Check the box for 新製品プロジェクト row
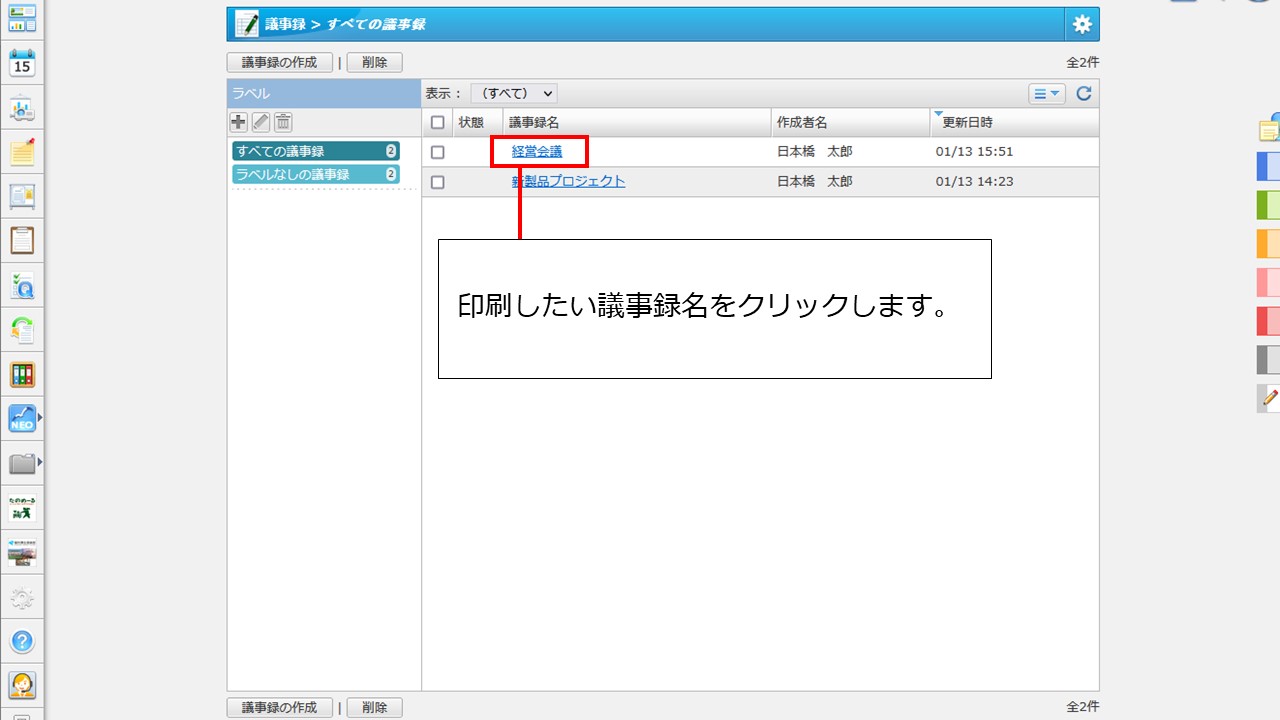The width and height of the screenshot is (1280, 720). (437, 182)
